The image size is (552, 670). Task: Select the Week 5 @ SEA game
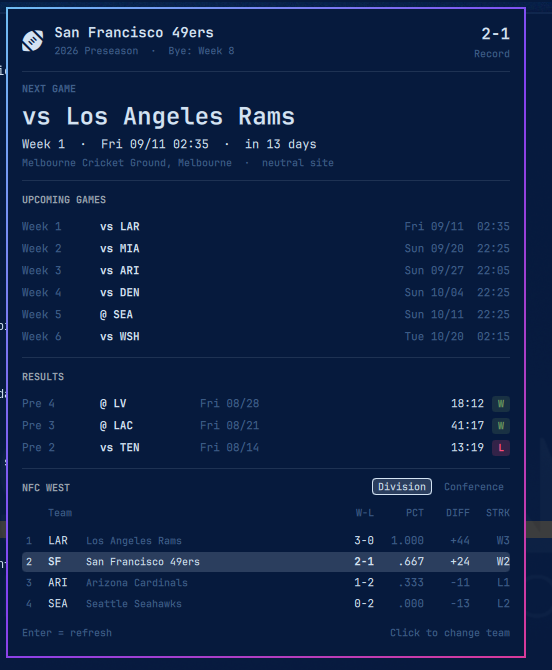[x=266, y=314]
